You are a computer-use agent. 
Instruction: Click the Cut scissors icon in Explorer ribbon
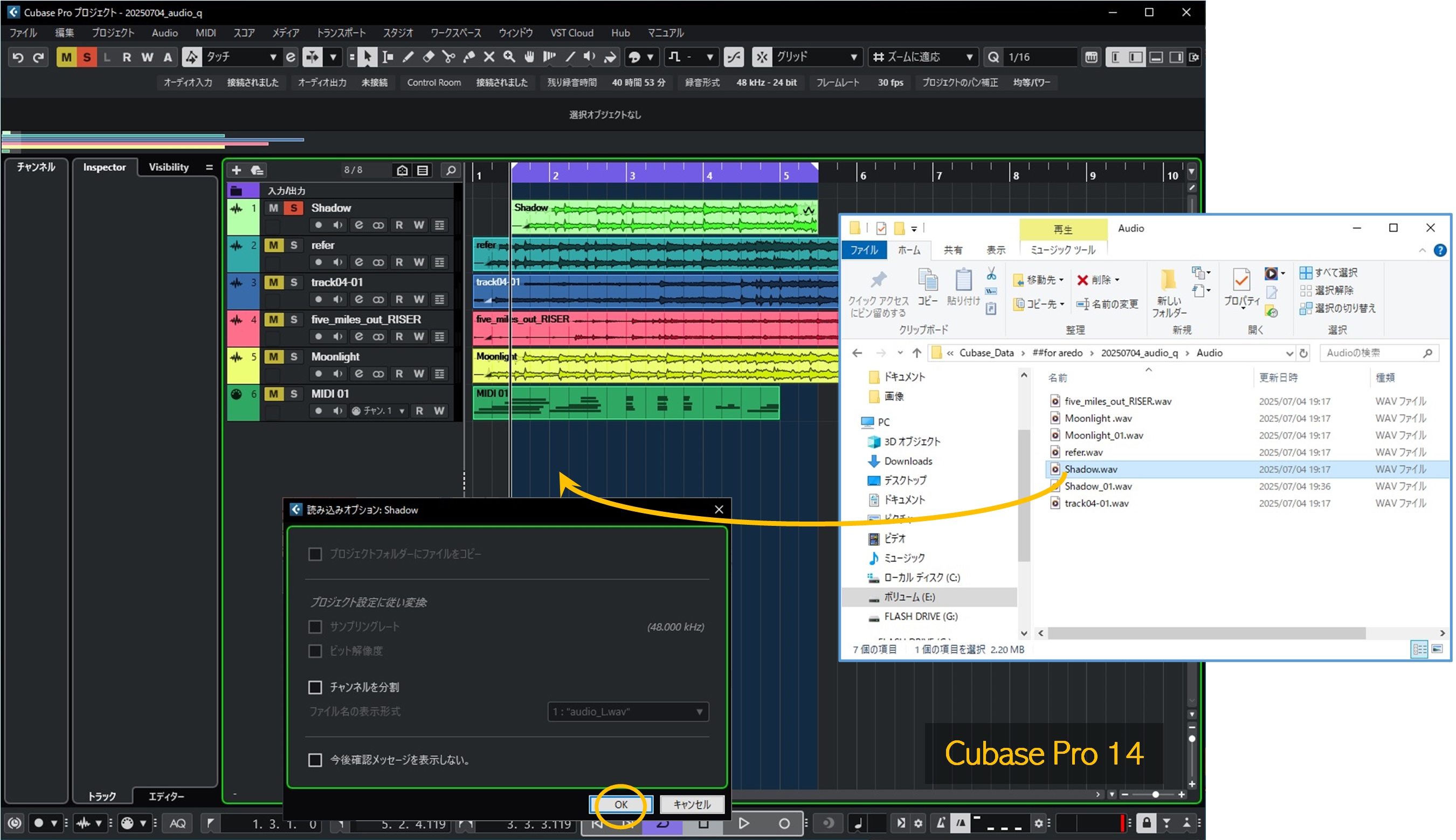991,274
